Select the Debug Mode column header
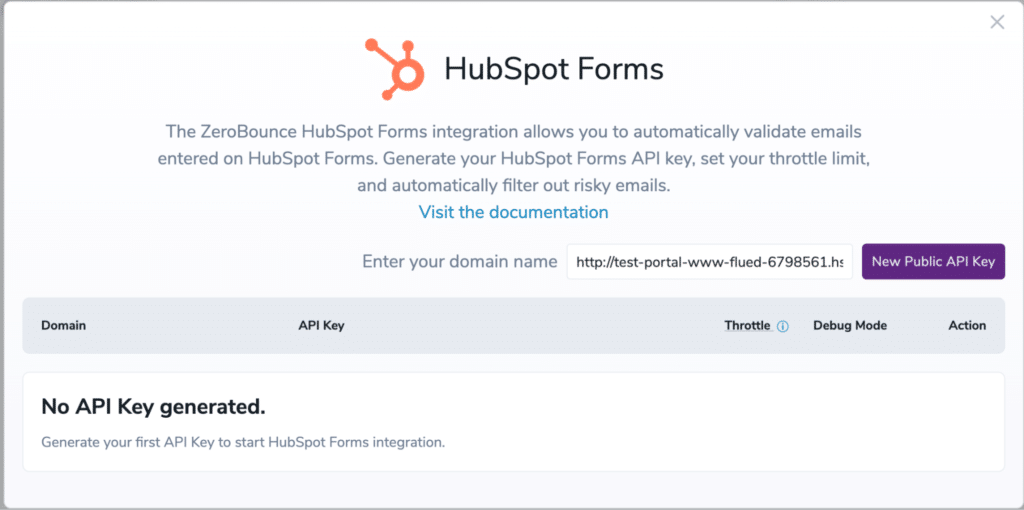Image resolution: width=1024 pixels, height=510 pixels. (850, 325)
